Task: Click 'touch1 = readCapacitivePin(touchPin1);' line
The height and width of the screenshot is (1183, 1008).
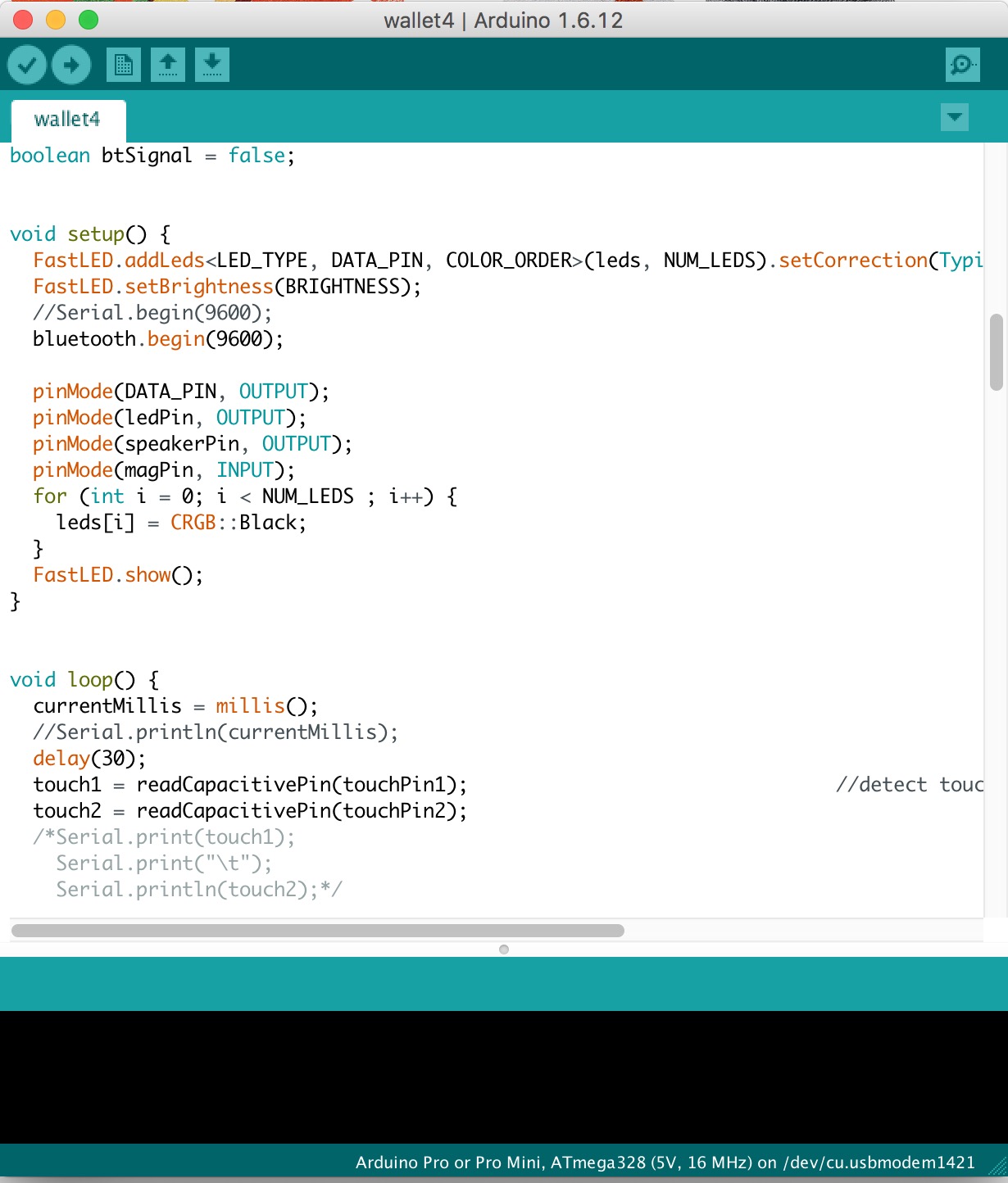Action: pyautogui.click(x=250, y=785)
